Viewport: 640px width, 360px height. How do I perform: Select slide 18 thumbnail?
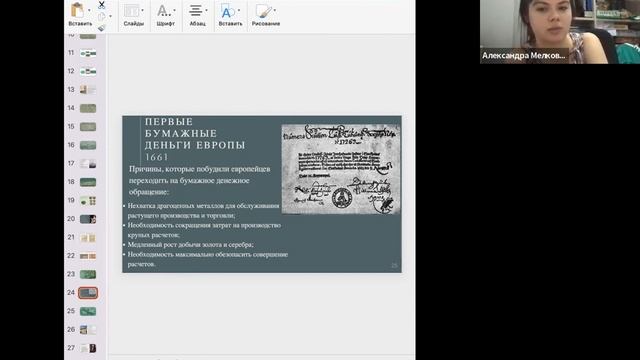pyautogui.click(x=88, y=182)
